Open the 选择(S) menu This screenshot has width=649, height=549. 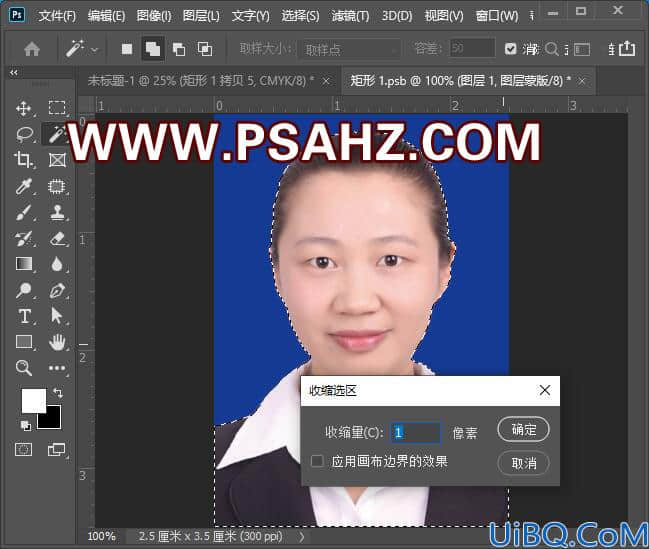pos(300,16)
